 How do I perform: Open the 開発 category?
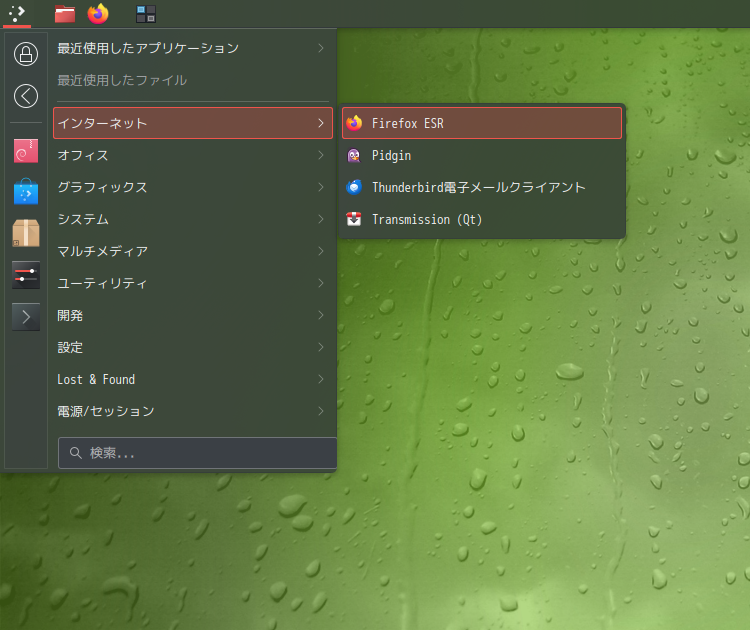(x=193, y=315)
